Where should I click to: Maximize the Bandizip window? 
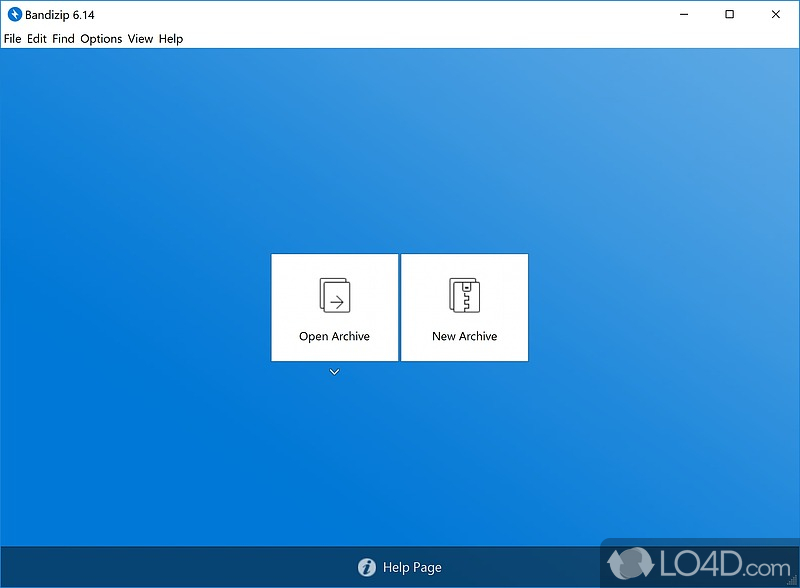tap(729, 15)
